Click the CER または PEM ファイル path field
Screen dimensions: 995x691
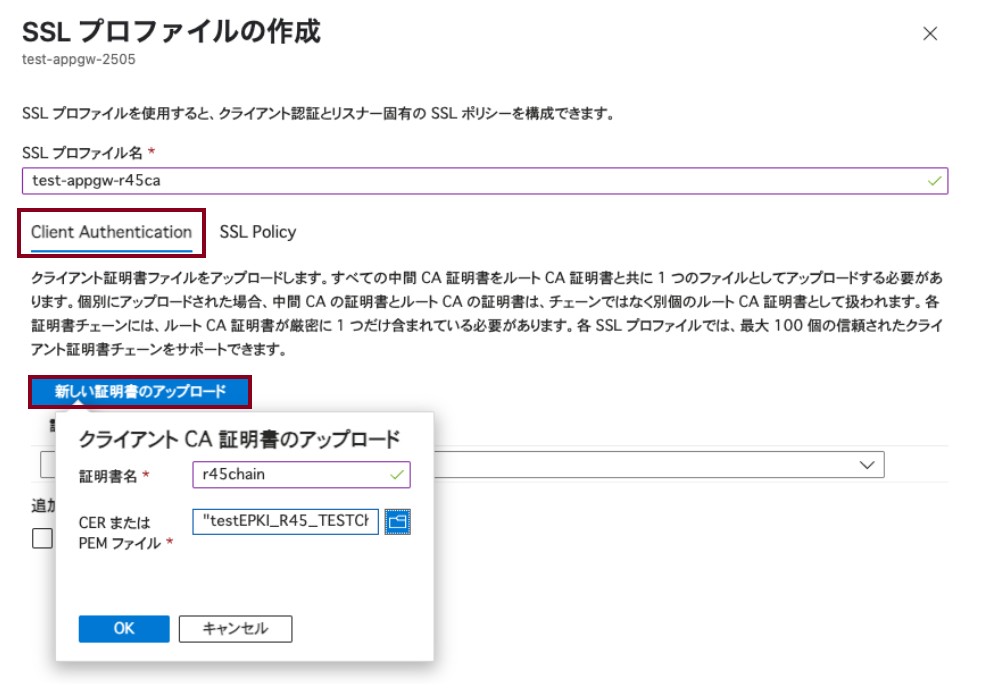coord(286,521)
